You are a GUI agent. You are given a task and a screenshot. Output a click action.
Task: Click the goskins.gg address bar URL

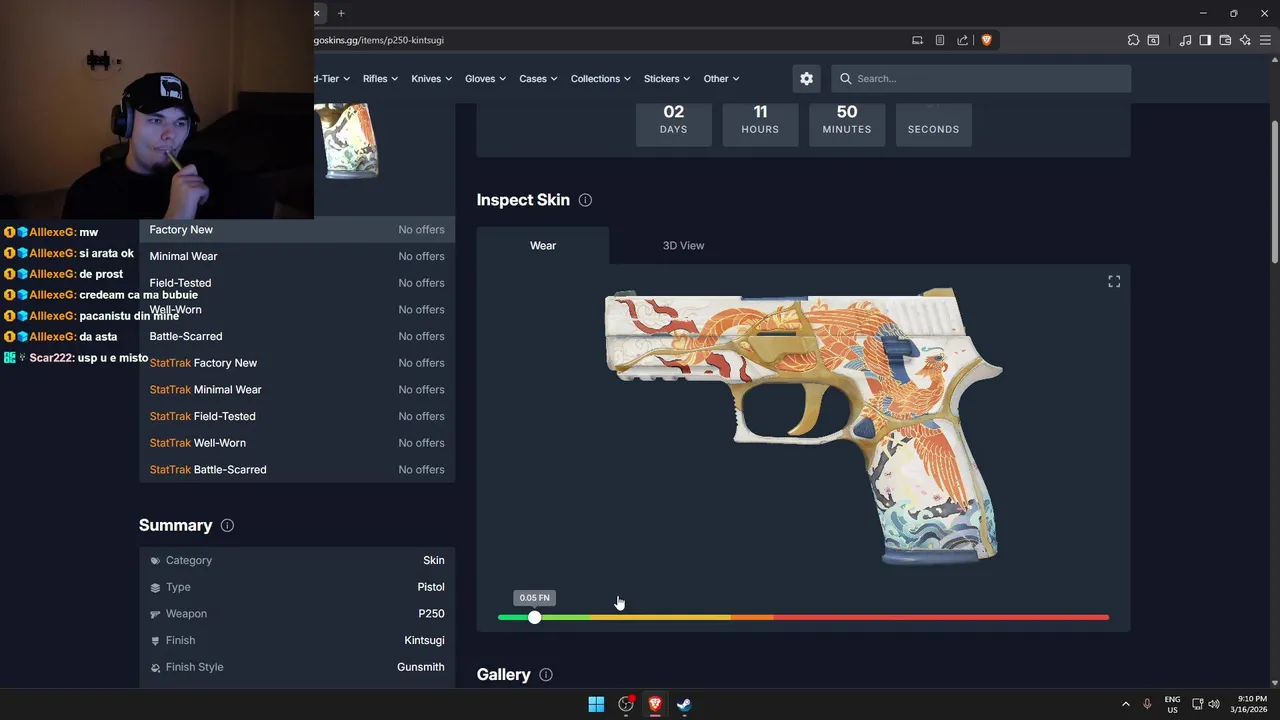coord(379,40)
